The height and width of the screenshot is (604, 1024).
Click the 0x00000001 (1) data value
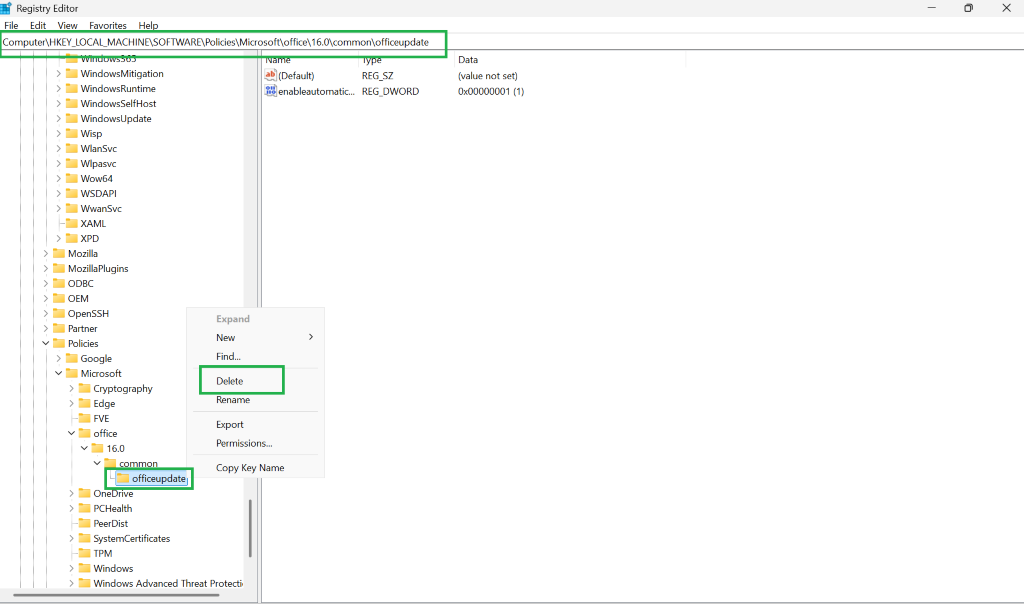pyautogui.click(x=491, y=91)
